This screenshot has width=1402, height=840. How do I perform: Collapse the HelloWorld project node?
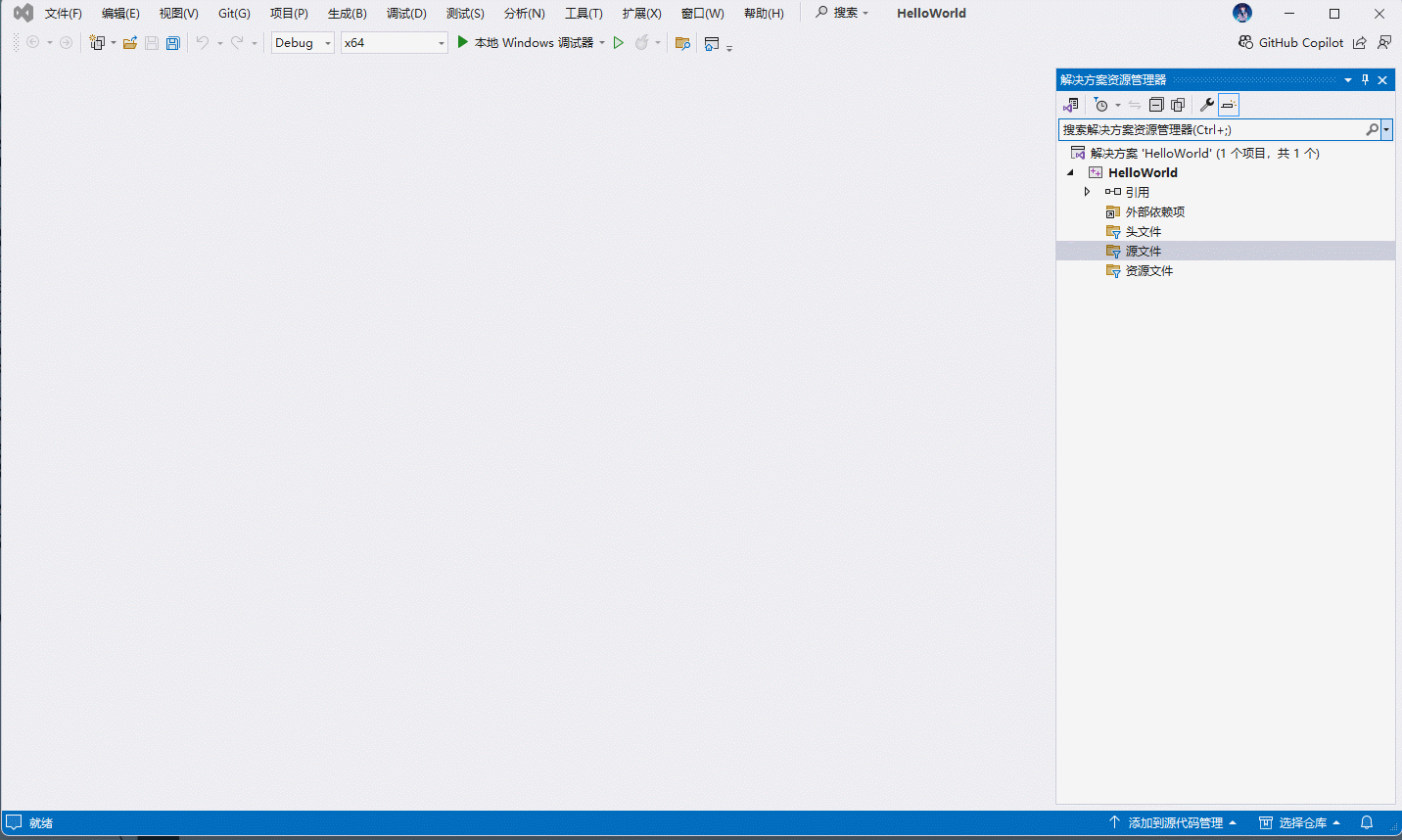coord(1070,172)
